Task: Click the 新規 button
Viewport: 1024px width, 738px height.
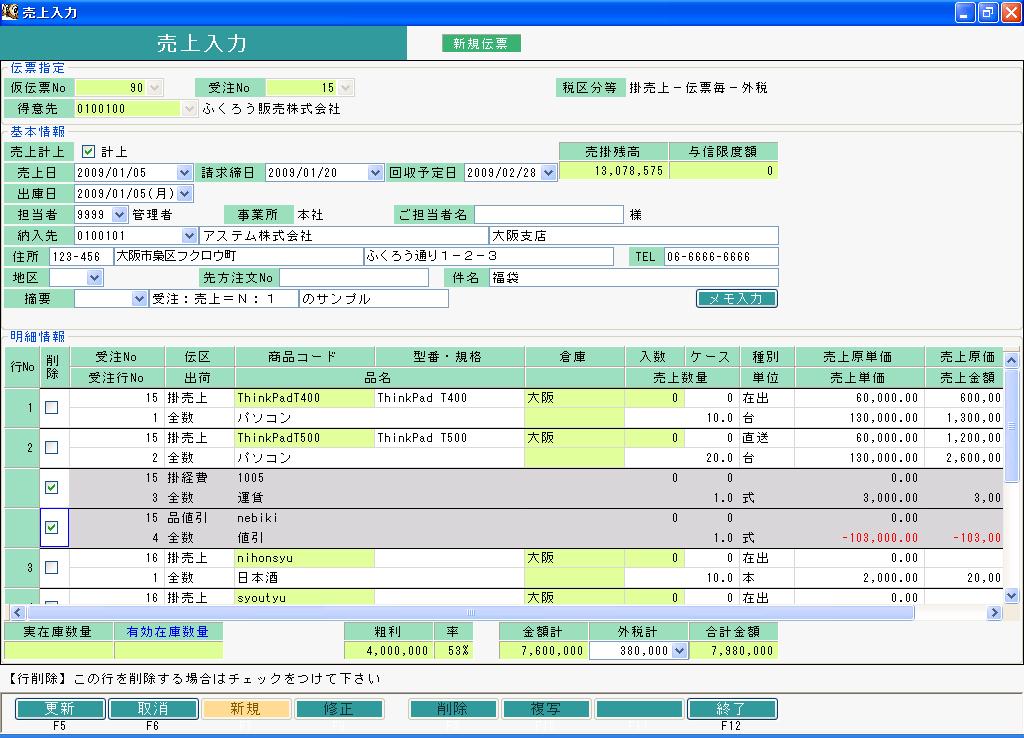Action: tap(246, 709)
